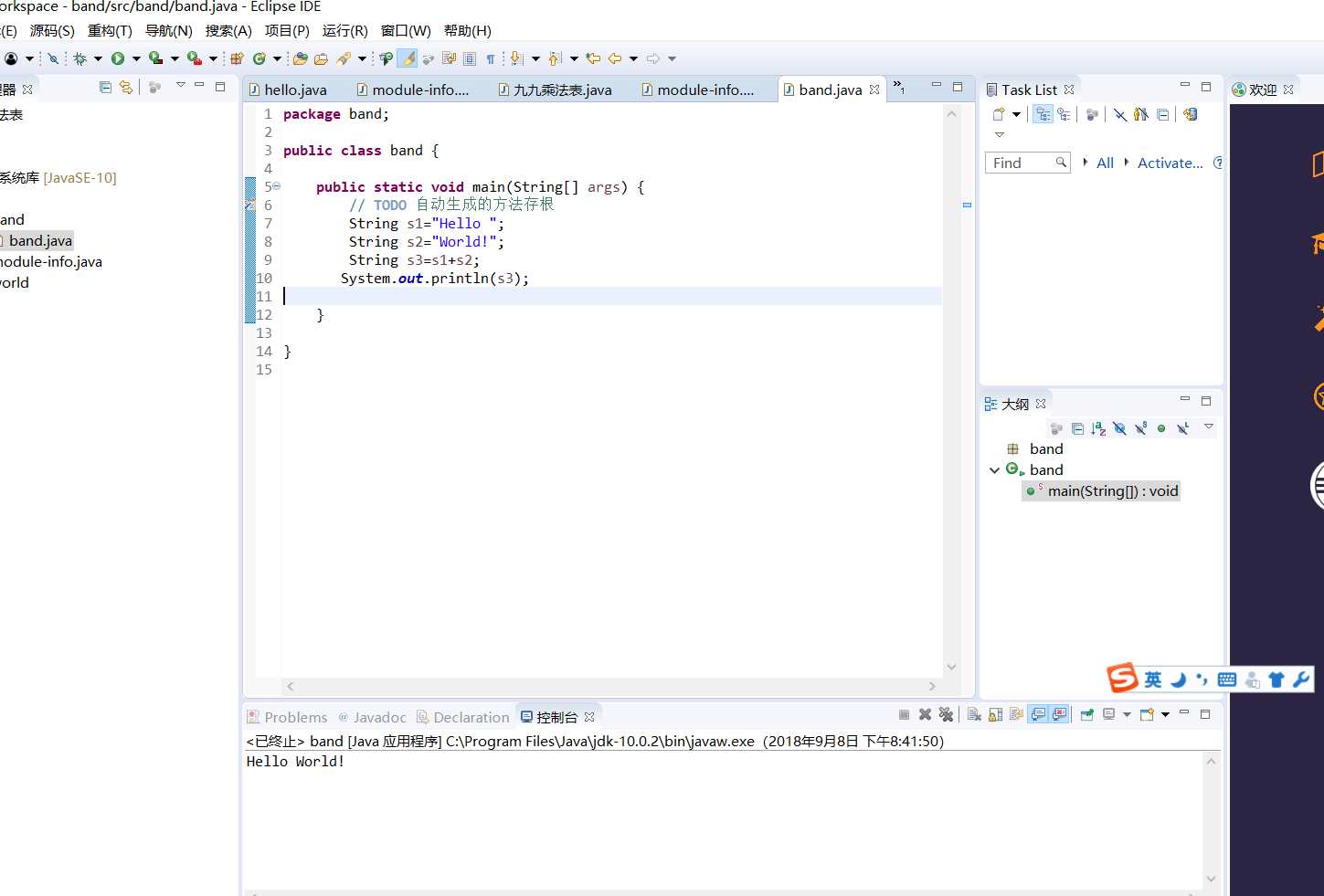Click Sogou IME wrench settings icon
Viewport: 1324px width, 896px height.
coord(1301,679)
